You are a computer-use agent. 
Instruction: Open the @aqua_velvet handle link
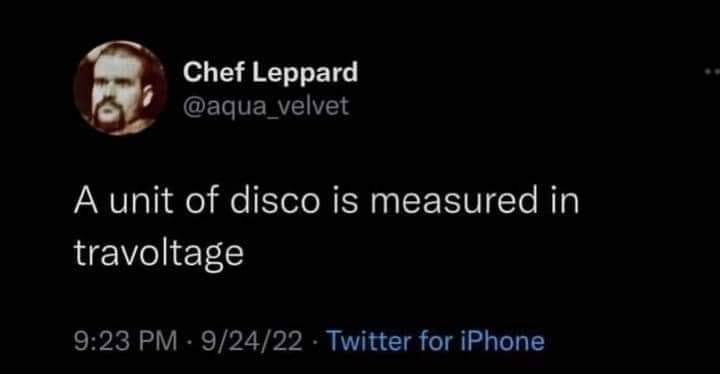click(266, 107)
